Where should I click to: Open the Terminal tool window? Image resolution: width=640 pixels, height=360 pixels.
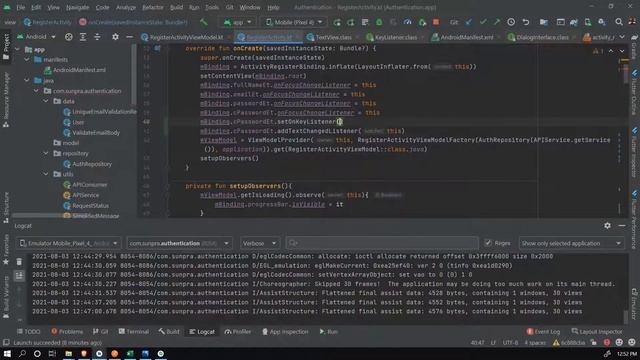(x=133, y=331)
